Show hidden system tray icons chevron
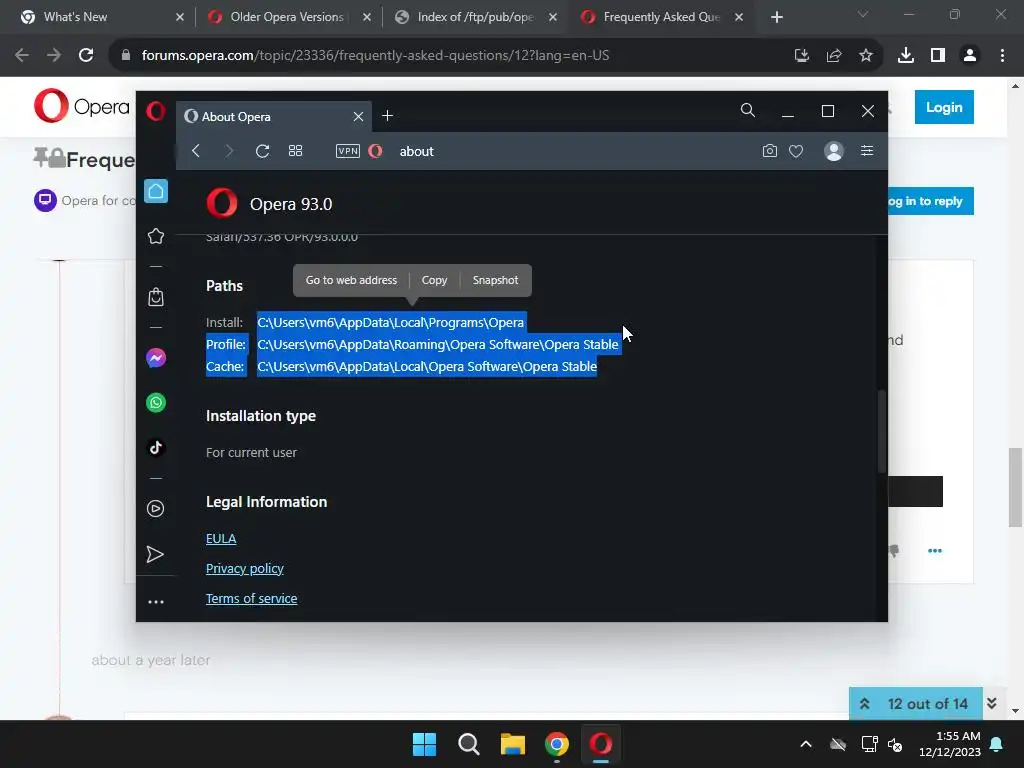Screen dimensions: 1024x768 (x=806, y=744)
